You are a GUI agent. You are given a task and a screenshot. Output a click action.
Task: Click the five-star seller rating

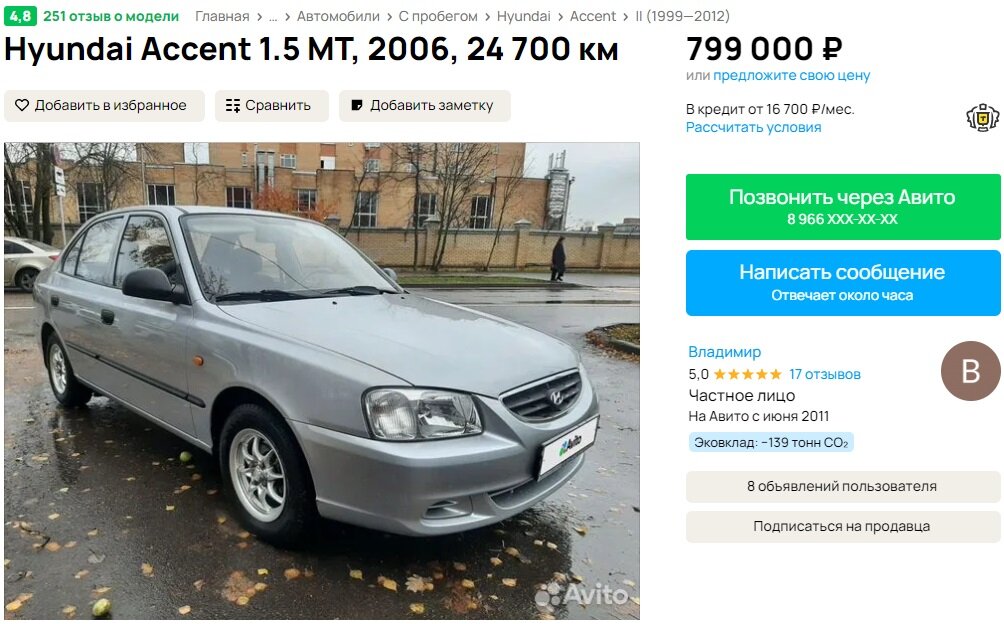(x=747, y=374)
